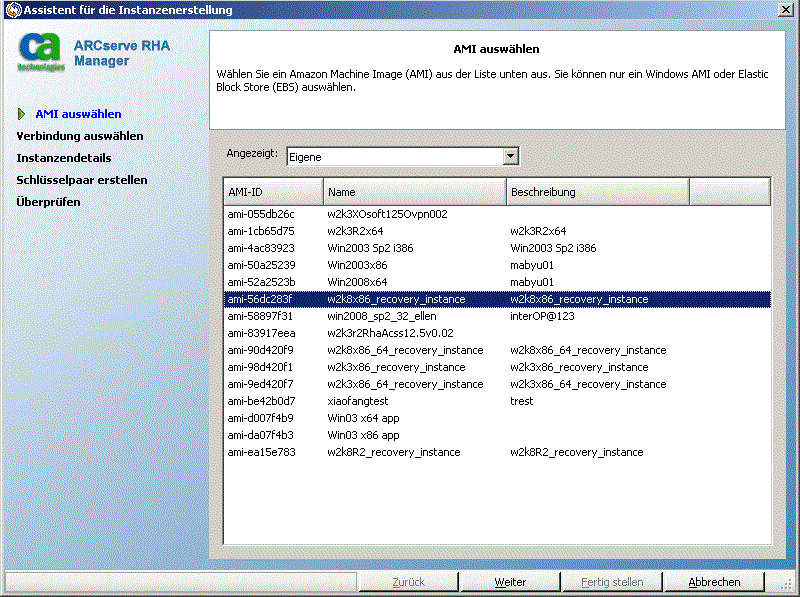Click the green arrow beside AMI auswählen
Image resolution: width=800 pixels, height=597 pixels.
[21, 114]
